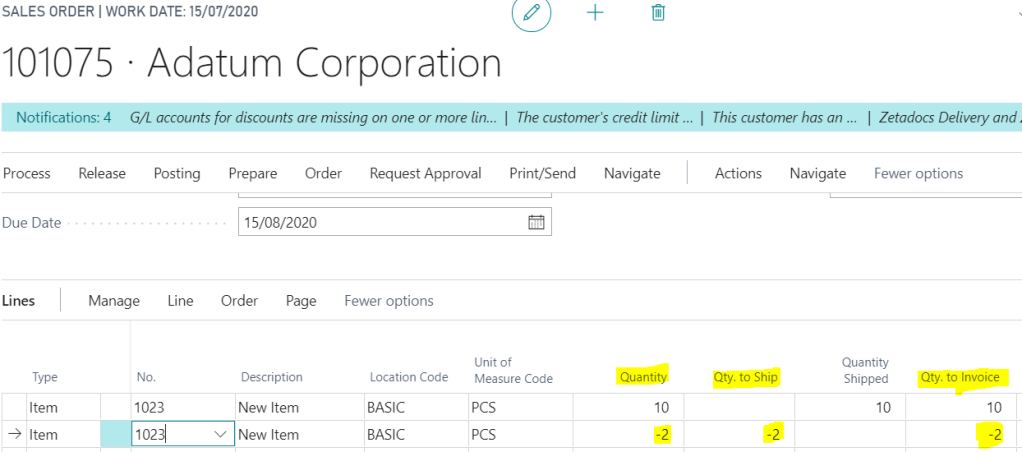This screenshot has height=452, width=1022.
Task: Open the Release menu
Action: pos(102,173)
